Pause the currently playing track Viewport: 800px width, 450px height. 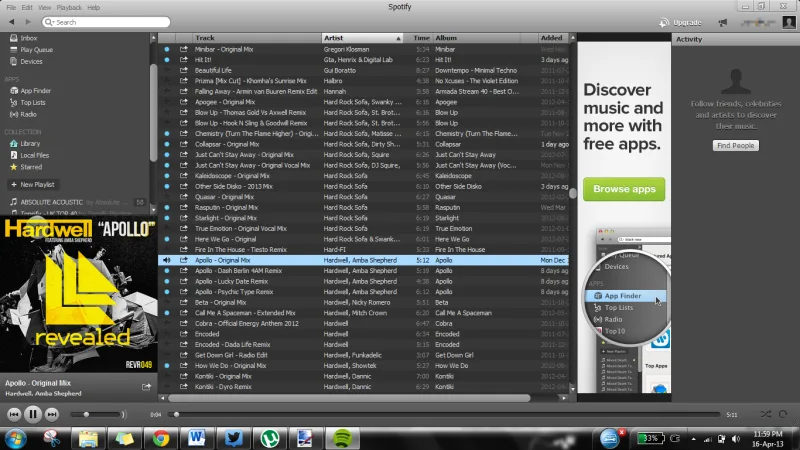tap(33, 414)
